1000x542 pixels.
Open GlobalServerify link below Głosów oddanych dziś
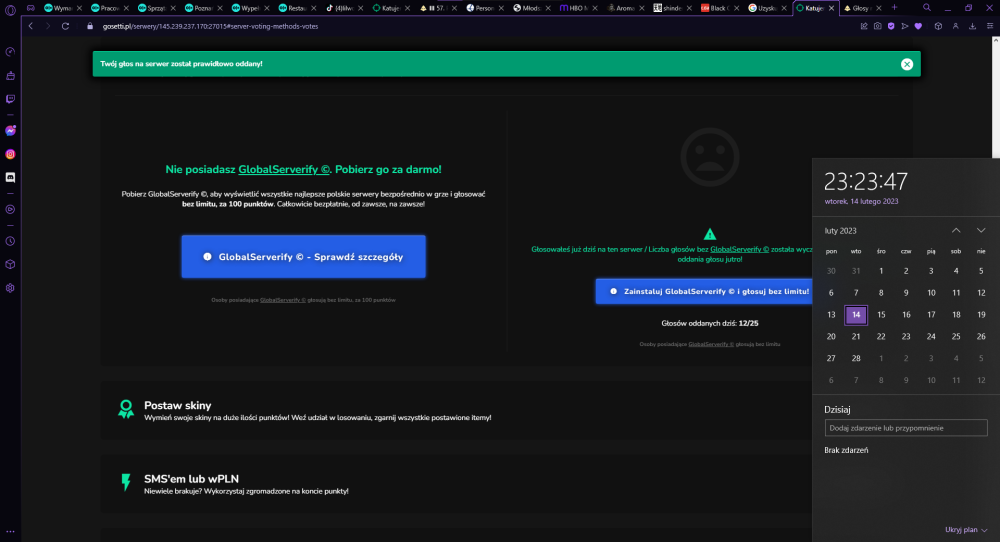click(x=711, y=344)
